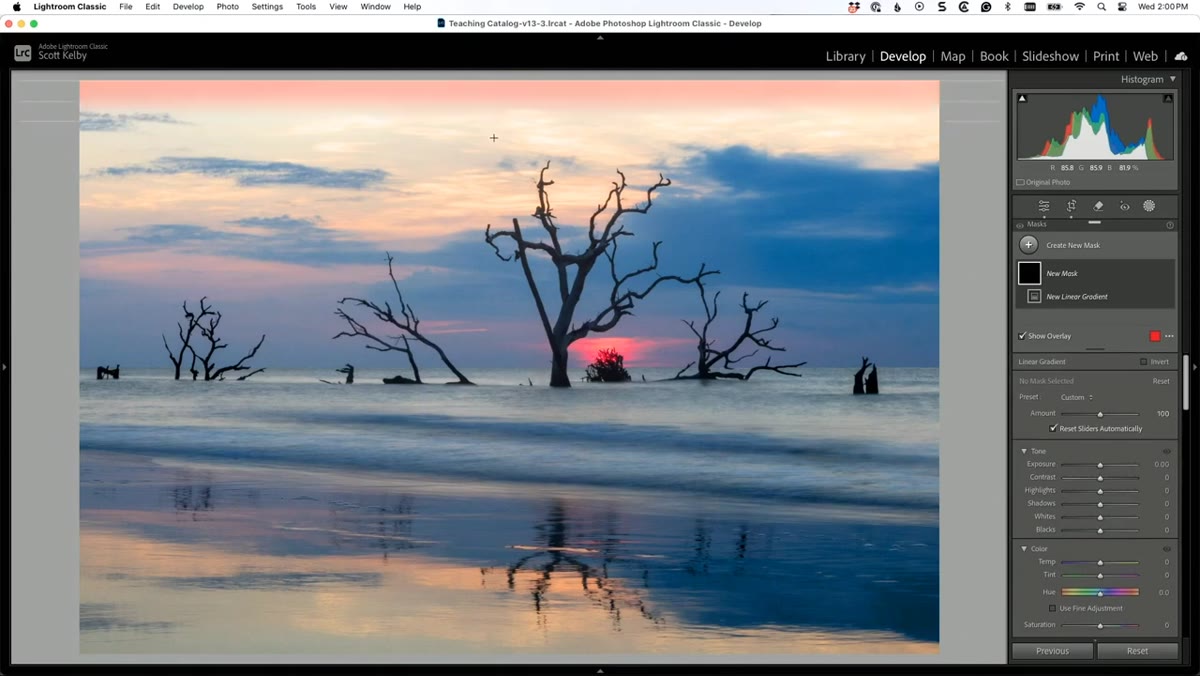This screenshot has width=1200, height=676.
Task: Click the bottom Reset button
Action: [1137, 651]
